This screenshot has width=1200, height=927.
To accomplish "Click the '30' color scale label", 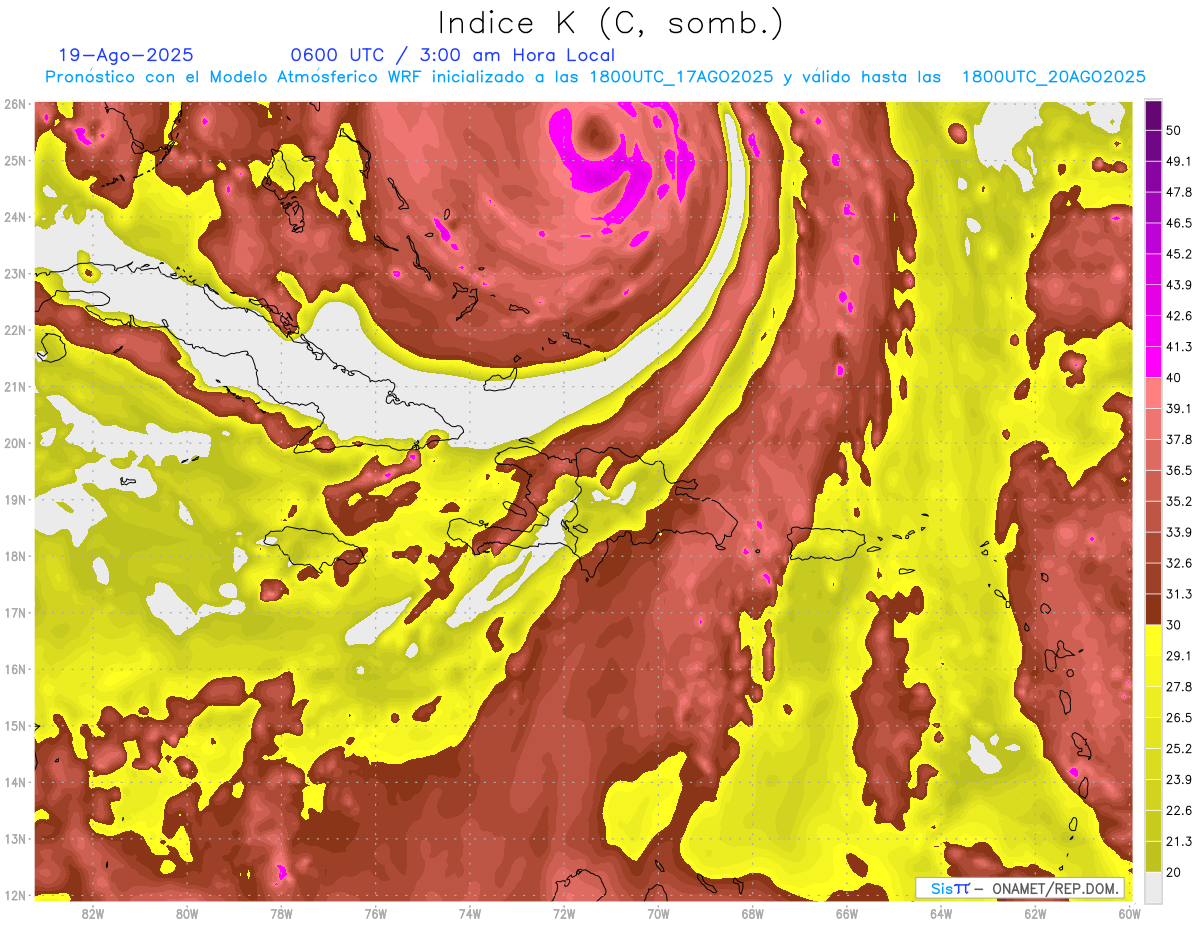I will tap(1174, 624).
